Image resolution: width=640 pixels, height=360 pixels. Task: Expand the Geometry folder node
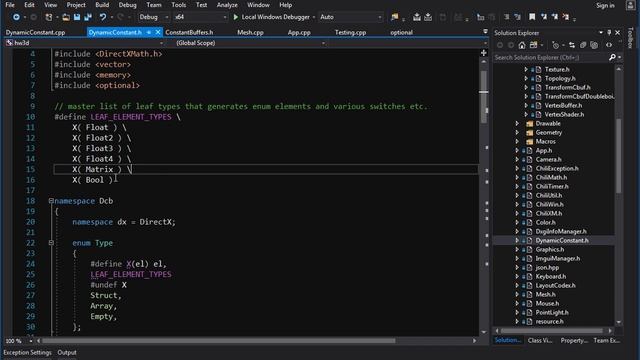[x=517, y=132]
